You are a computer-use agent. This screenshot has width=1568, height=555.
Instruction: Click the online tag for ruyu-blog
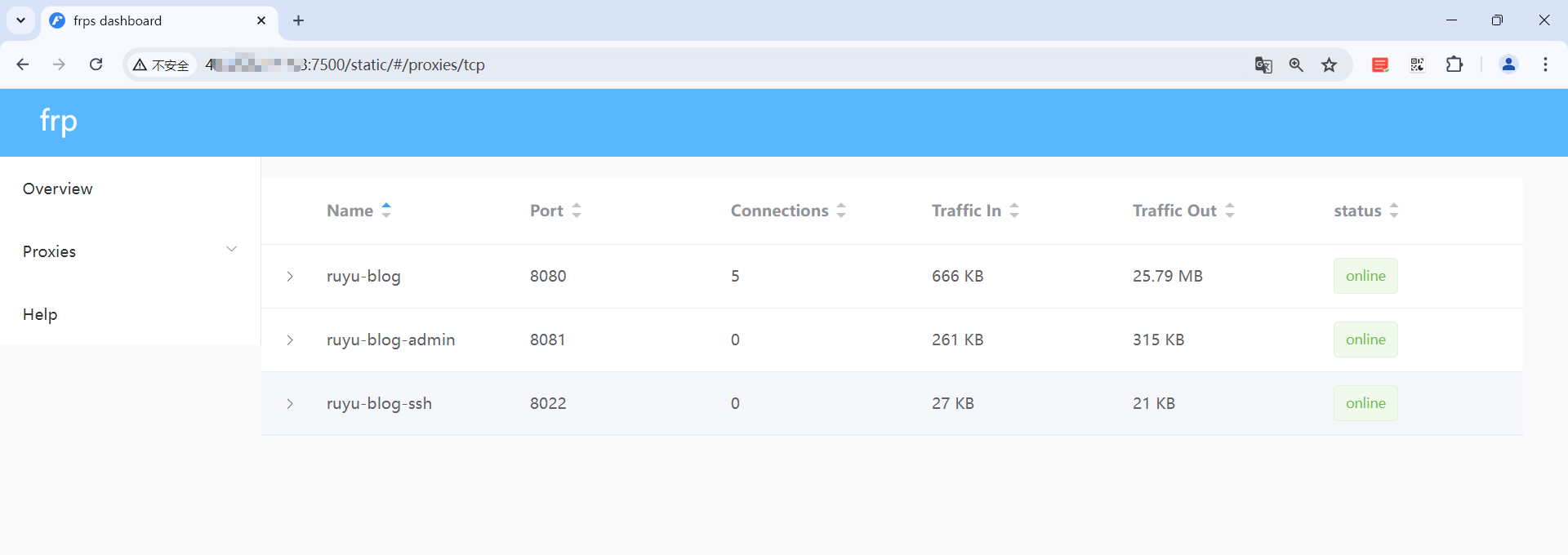click(1365, 276)
